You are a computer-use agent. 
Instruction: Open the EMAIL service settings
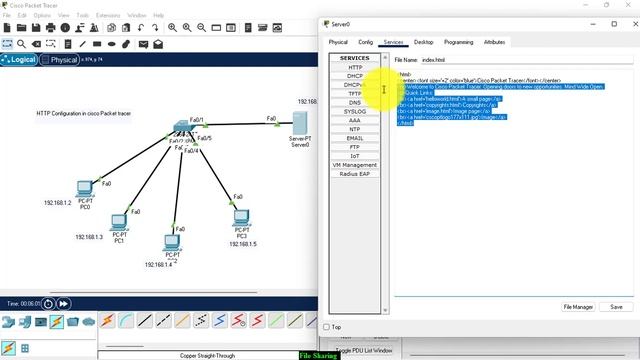(x=355, y=138)
